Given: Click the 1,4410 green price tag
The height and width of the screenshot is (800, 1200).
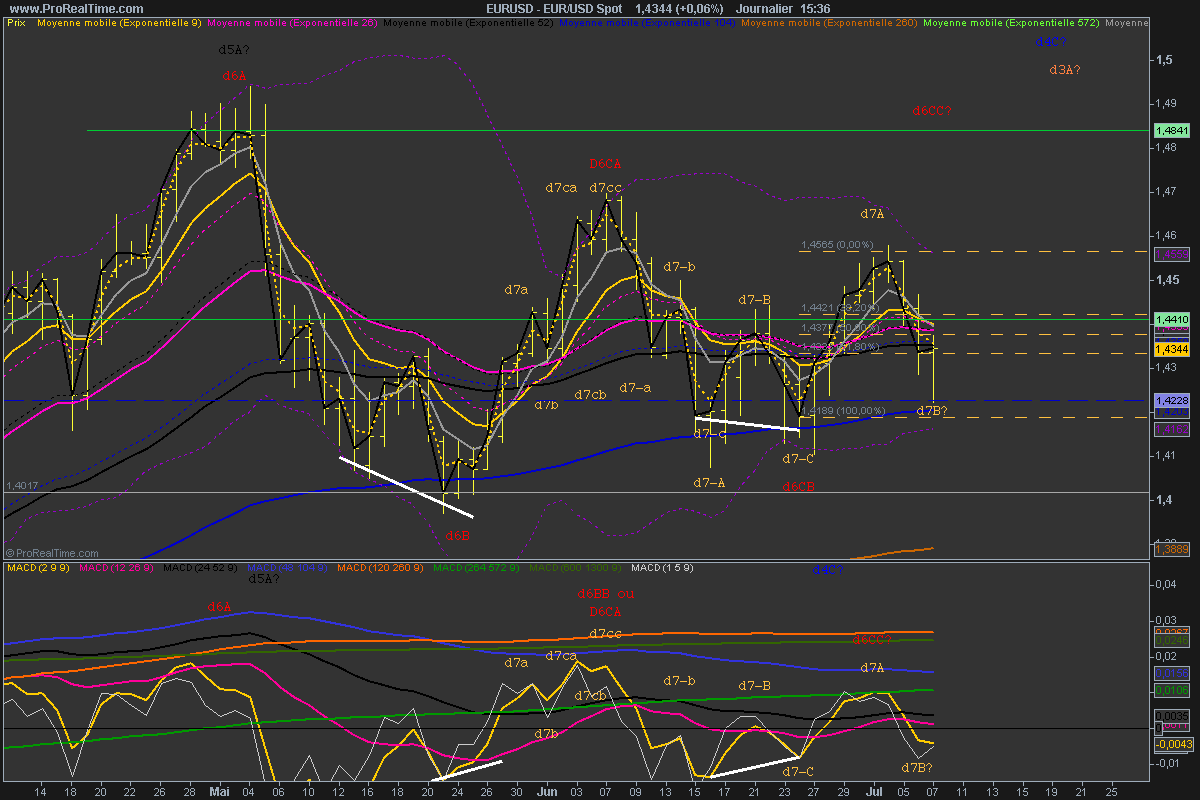Looking at the screenshot, I should (1171, 319).
